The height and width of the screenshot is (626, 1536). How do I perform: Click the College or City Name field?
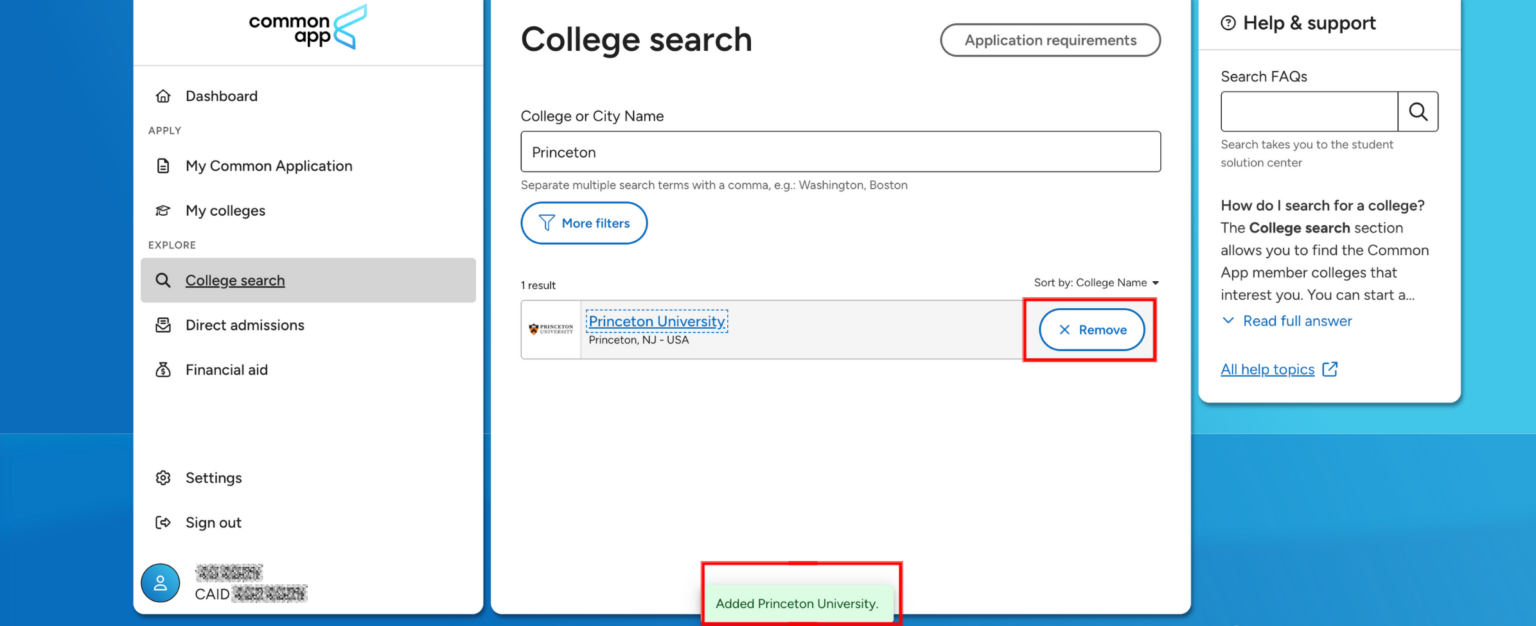841,152
